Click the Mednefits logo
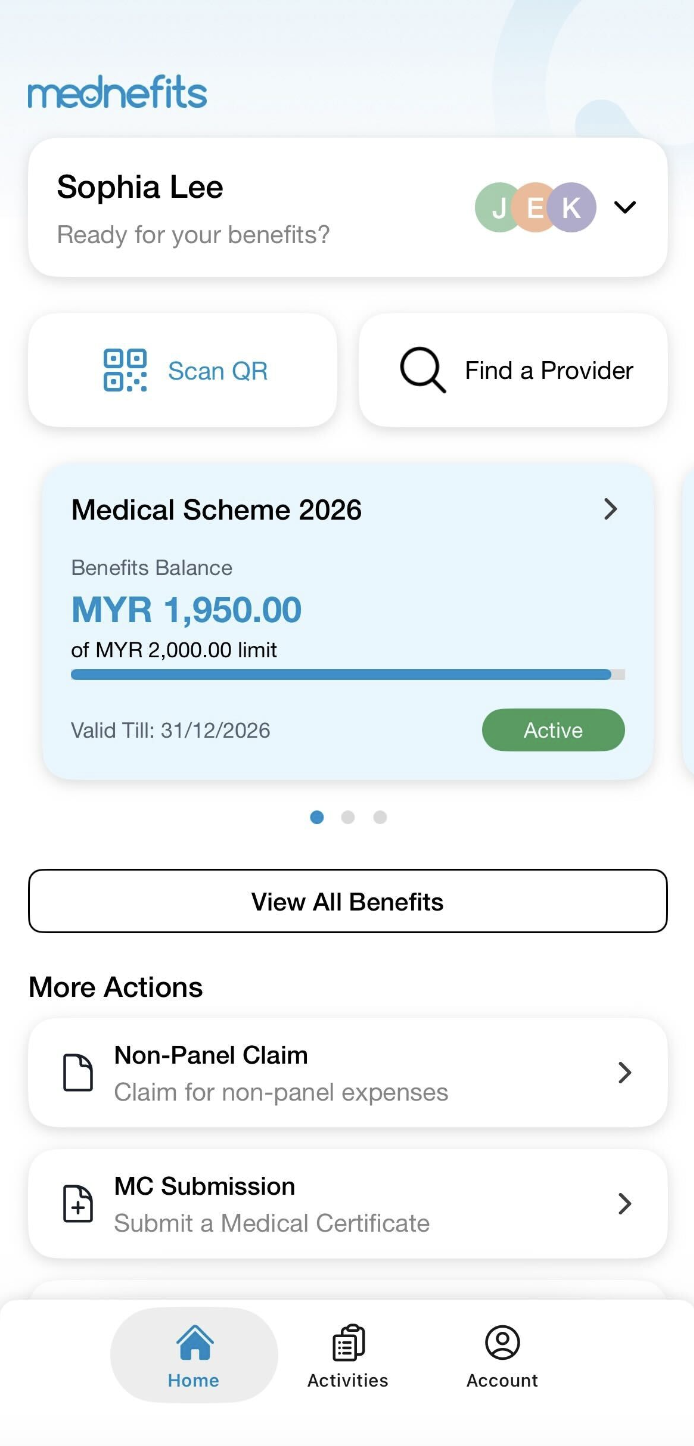This screenshot has width=694, height=1446. click(117, 94)
